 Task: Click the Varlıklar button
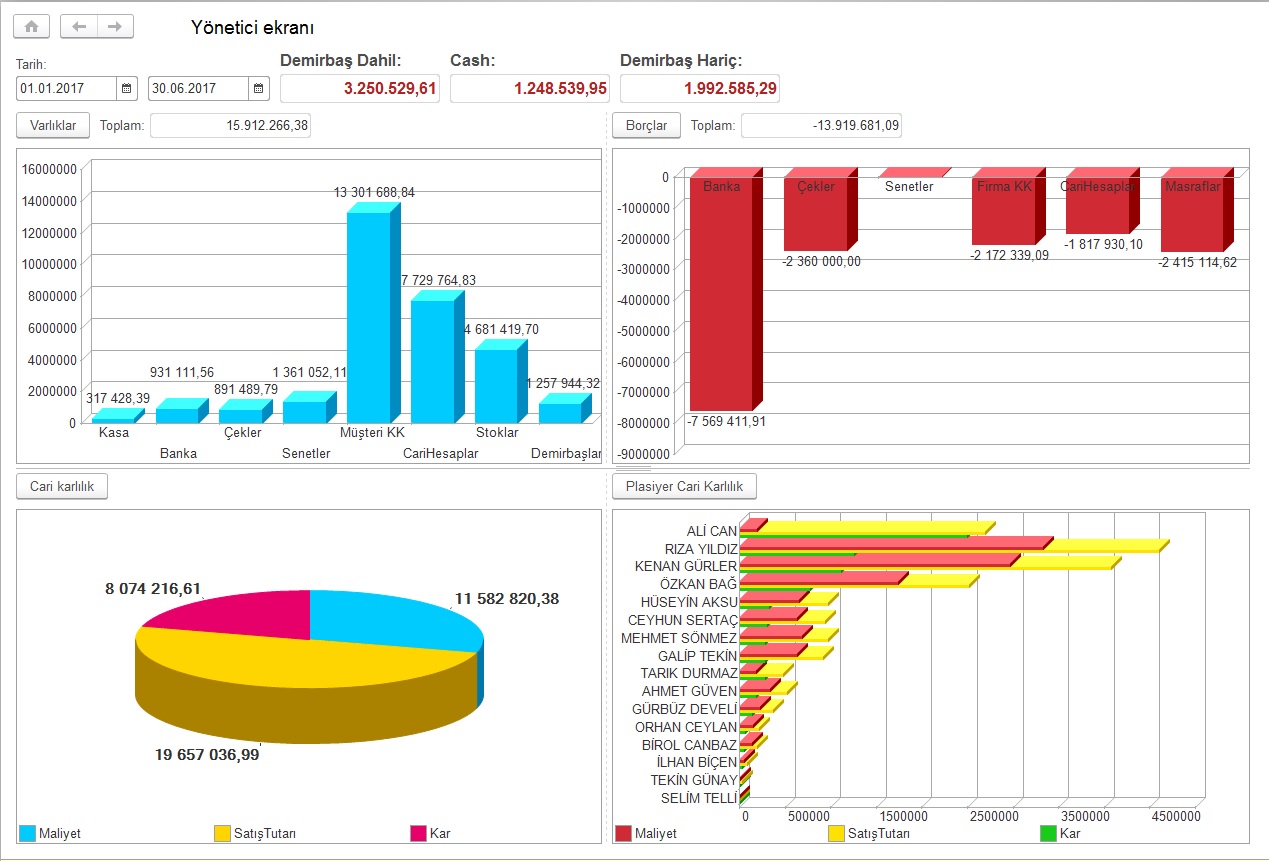pos(53,125)
